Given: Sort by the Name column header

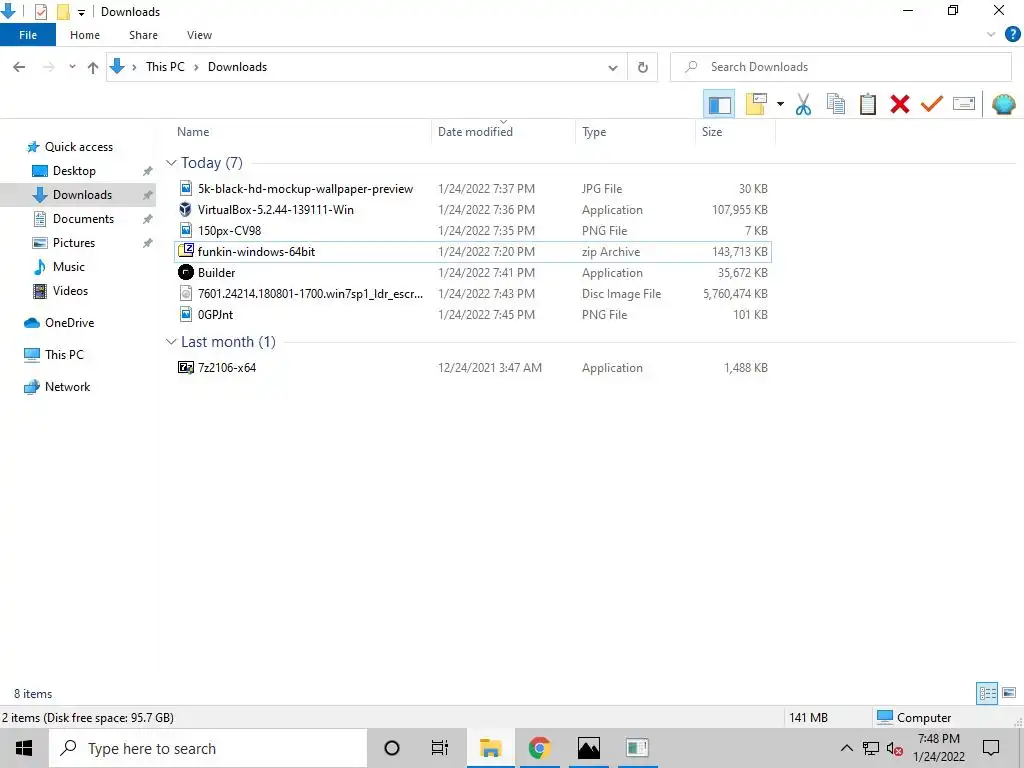Looking at the screenshot, I should [x=302, y=131].
